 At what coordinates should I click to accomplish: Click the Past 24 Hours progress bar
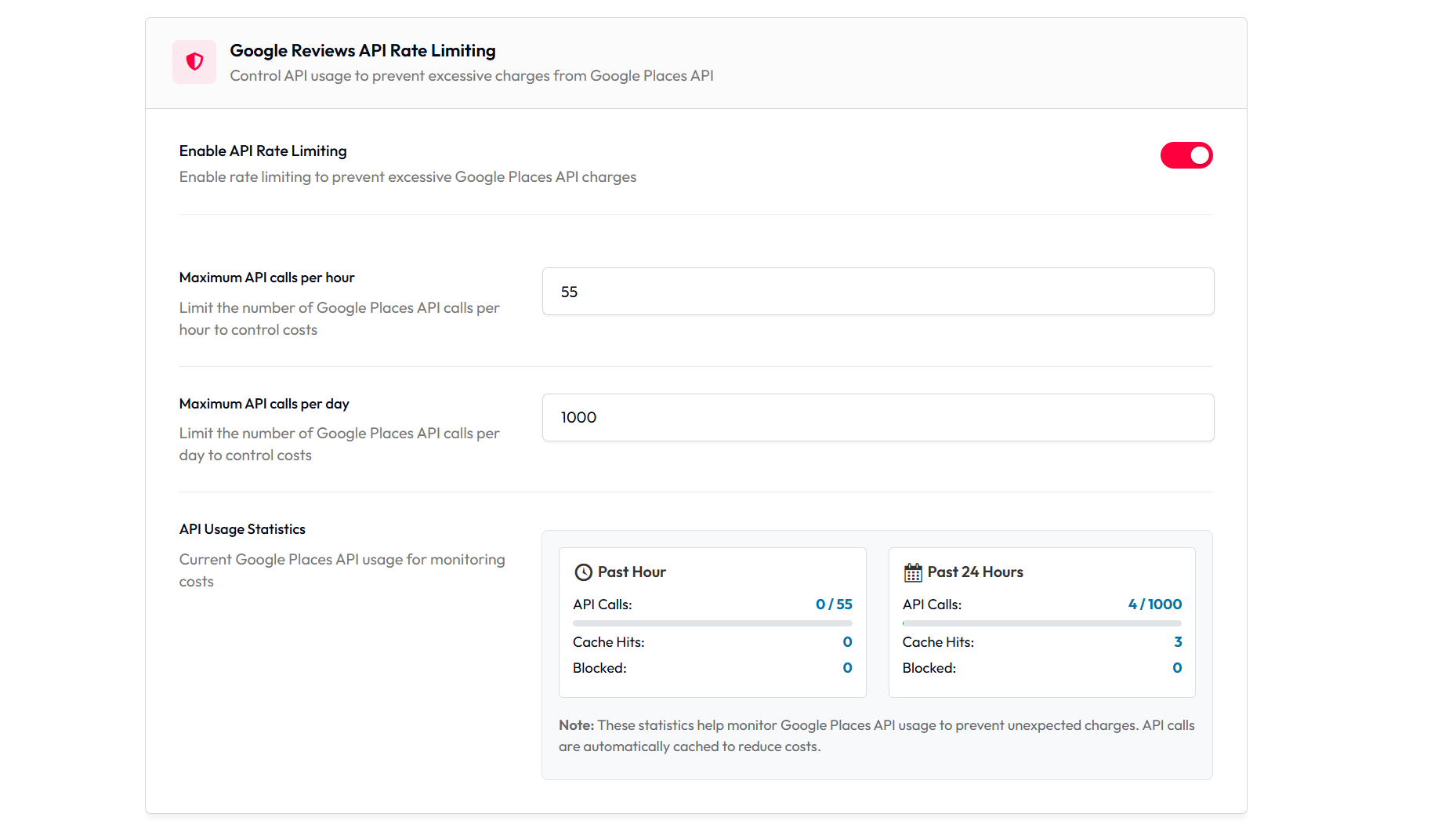(1041, 623)
